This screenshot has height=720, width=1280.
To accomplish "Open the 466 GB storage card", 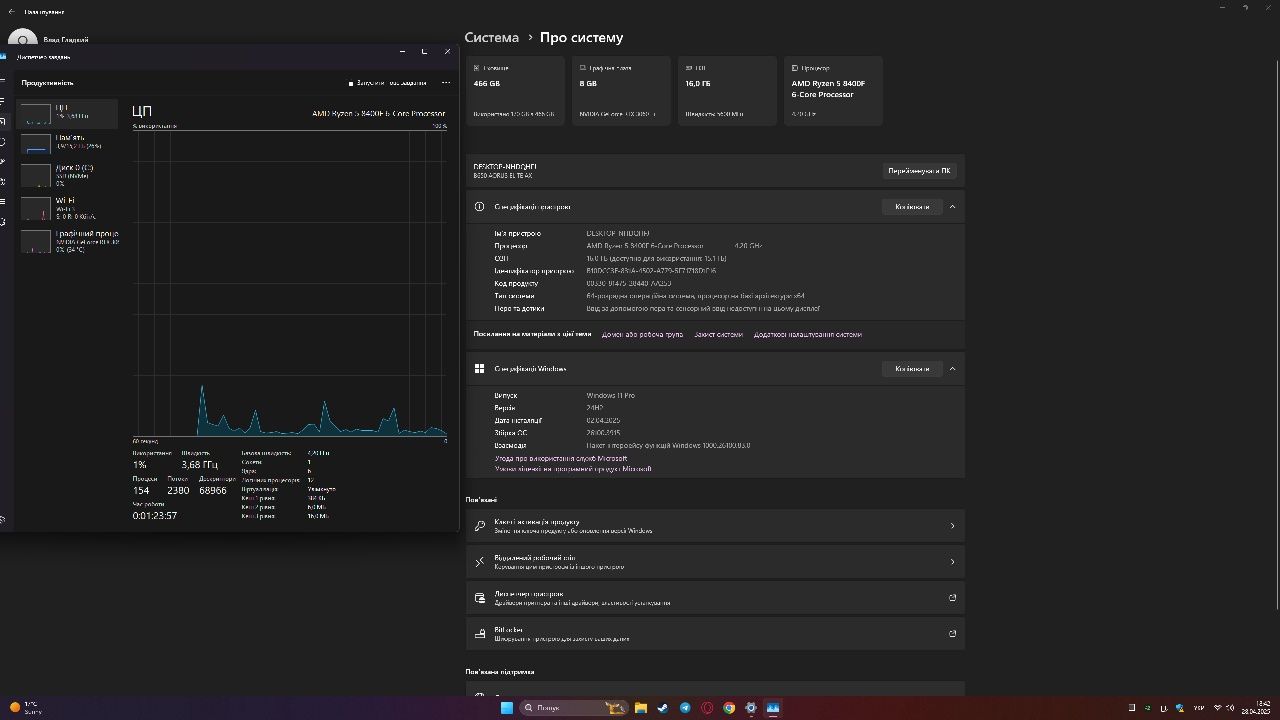I will pos(515,91).
